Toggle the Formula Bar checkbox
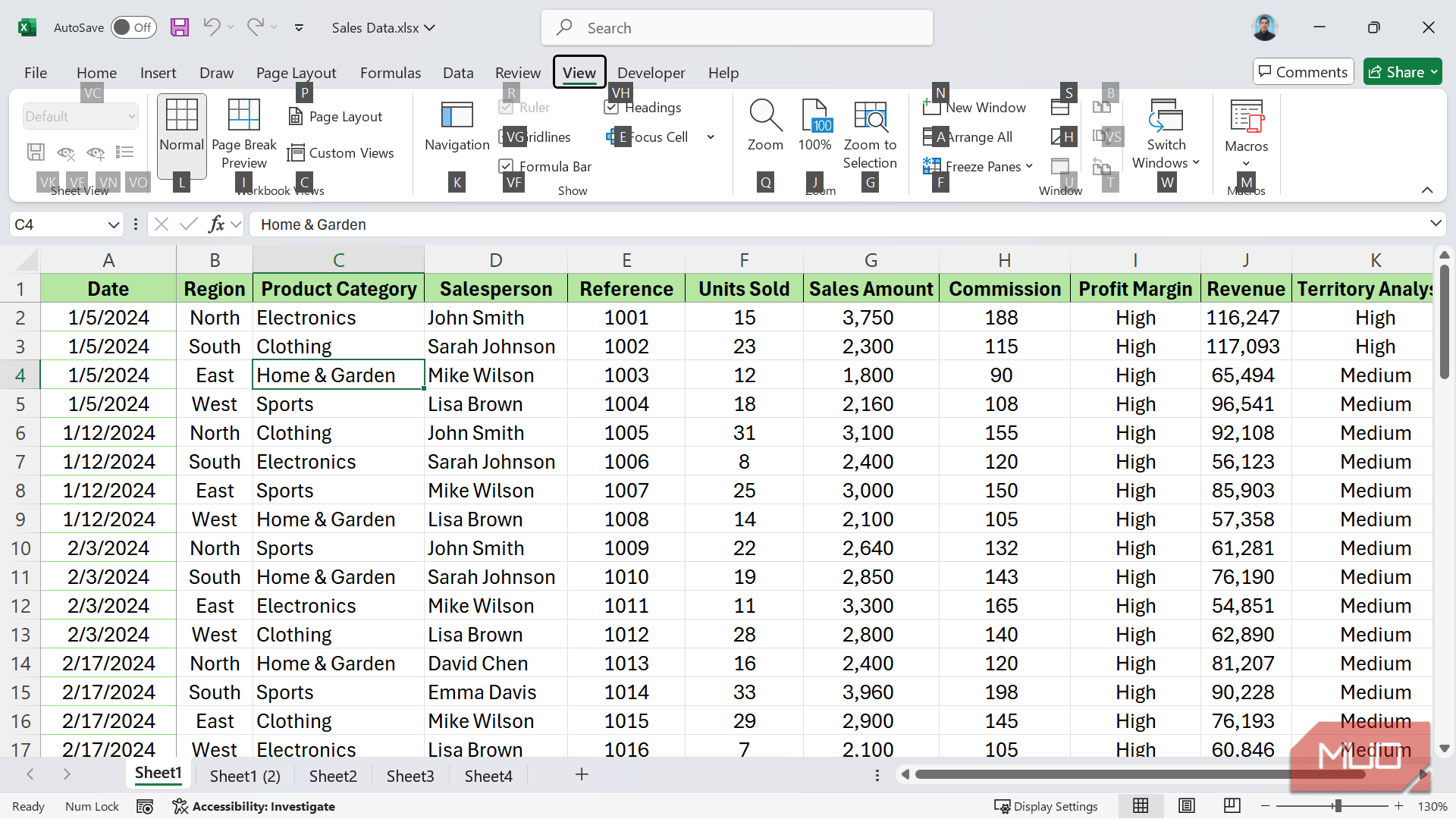Image resolution: width=1456 pixels, height=819 pixels. [x=506, y=166]
